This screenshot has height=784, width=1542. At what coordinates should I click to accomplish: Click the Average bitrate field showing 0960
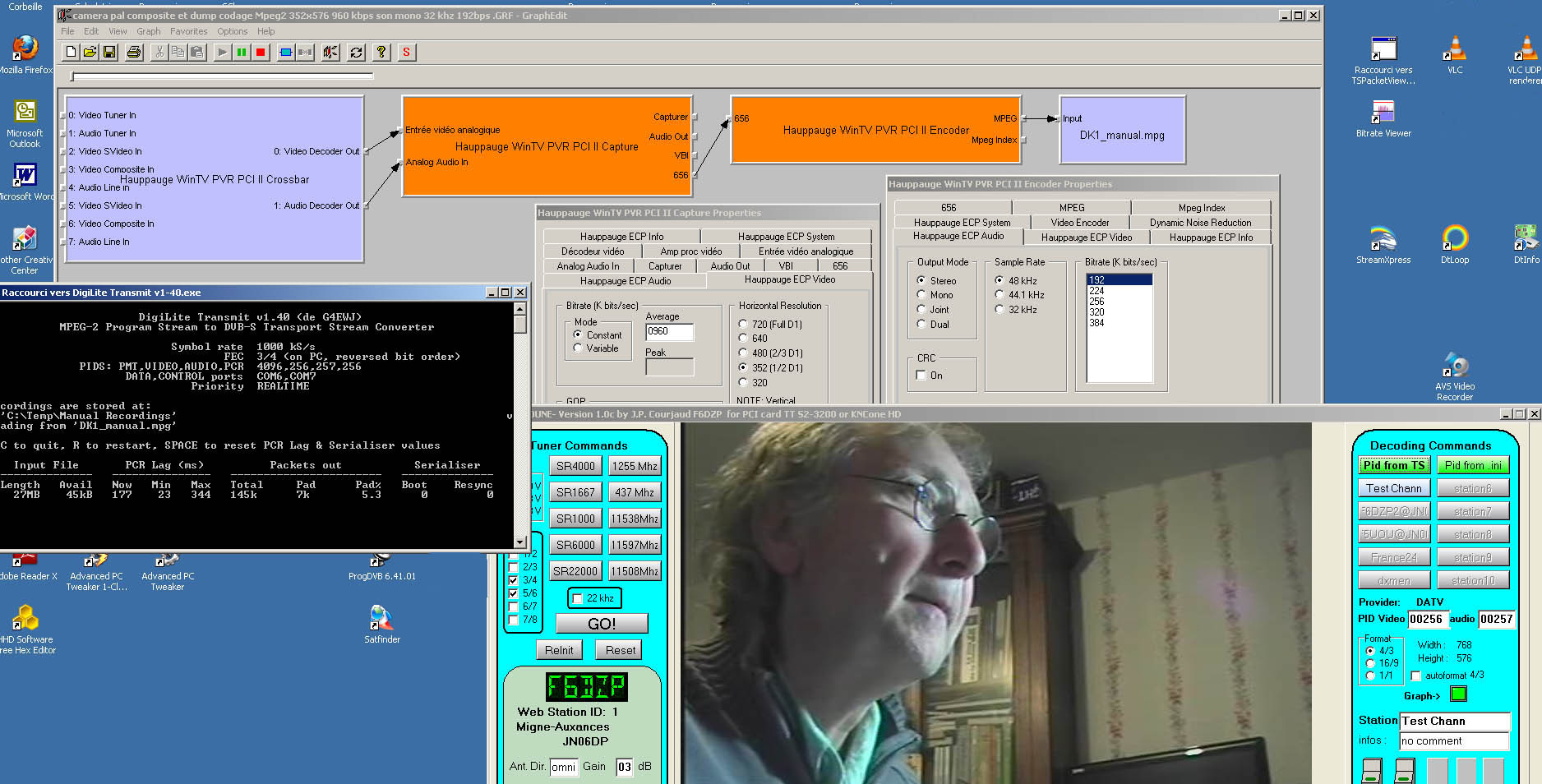coord(669,331)
